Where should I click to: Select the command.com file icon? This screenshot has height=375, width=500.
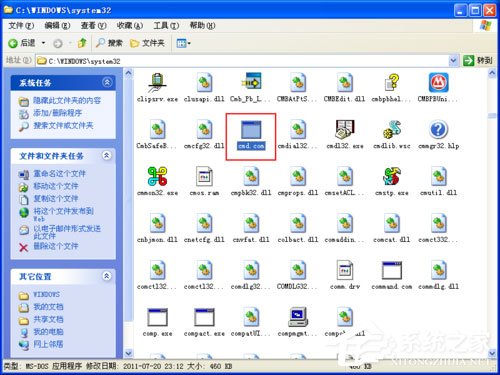click(x=392, y=270)
